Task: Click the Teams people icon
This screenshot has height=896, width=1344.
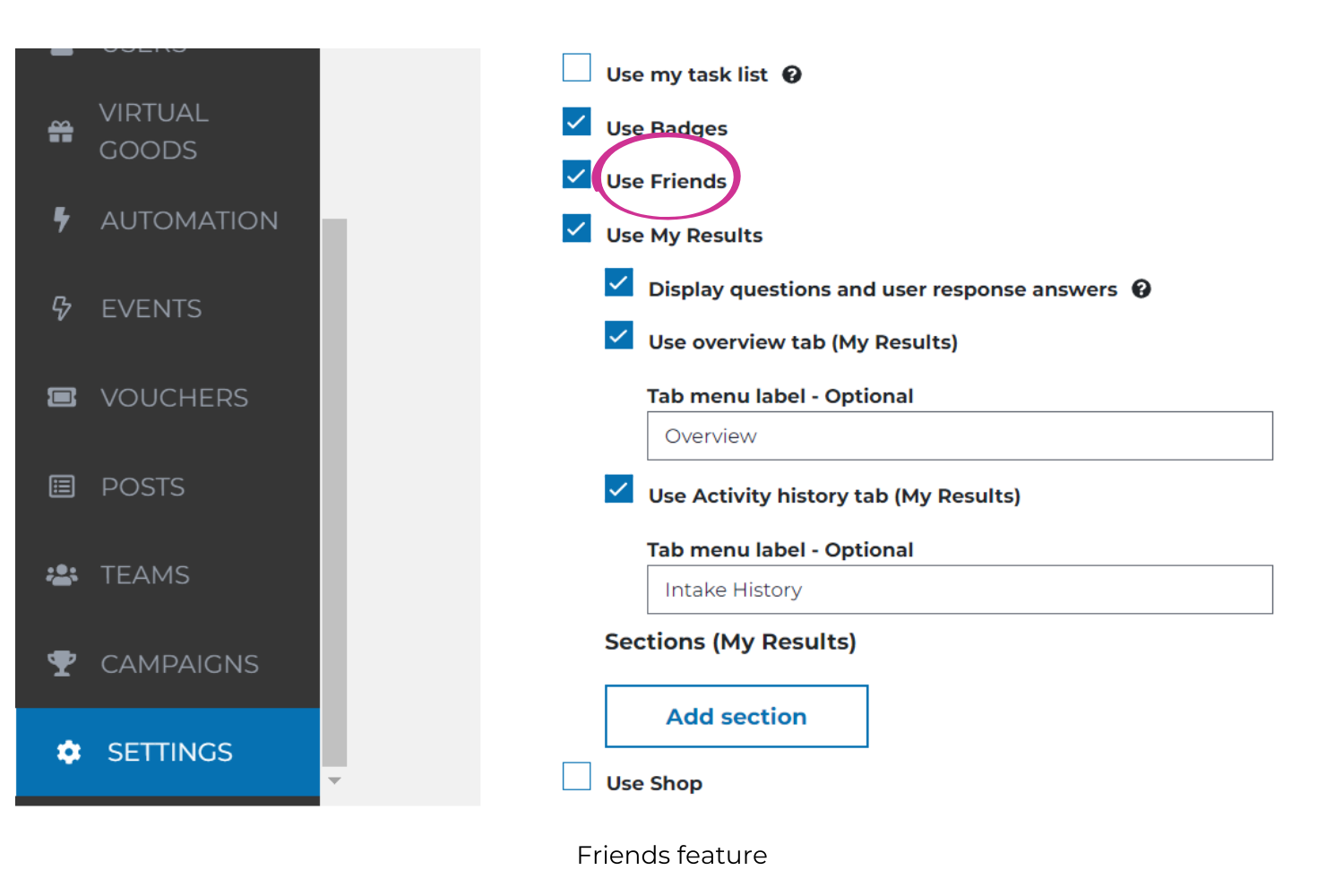Action: tap(62, 574)
